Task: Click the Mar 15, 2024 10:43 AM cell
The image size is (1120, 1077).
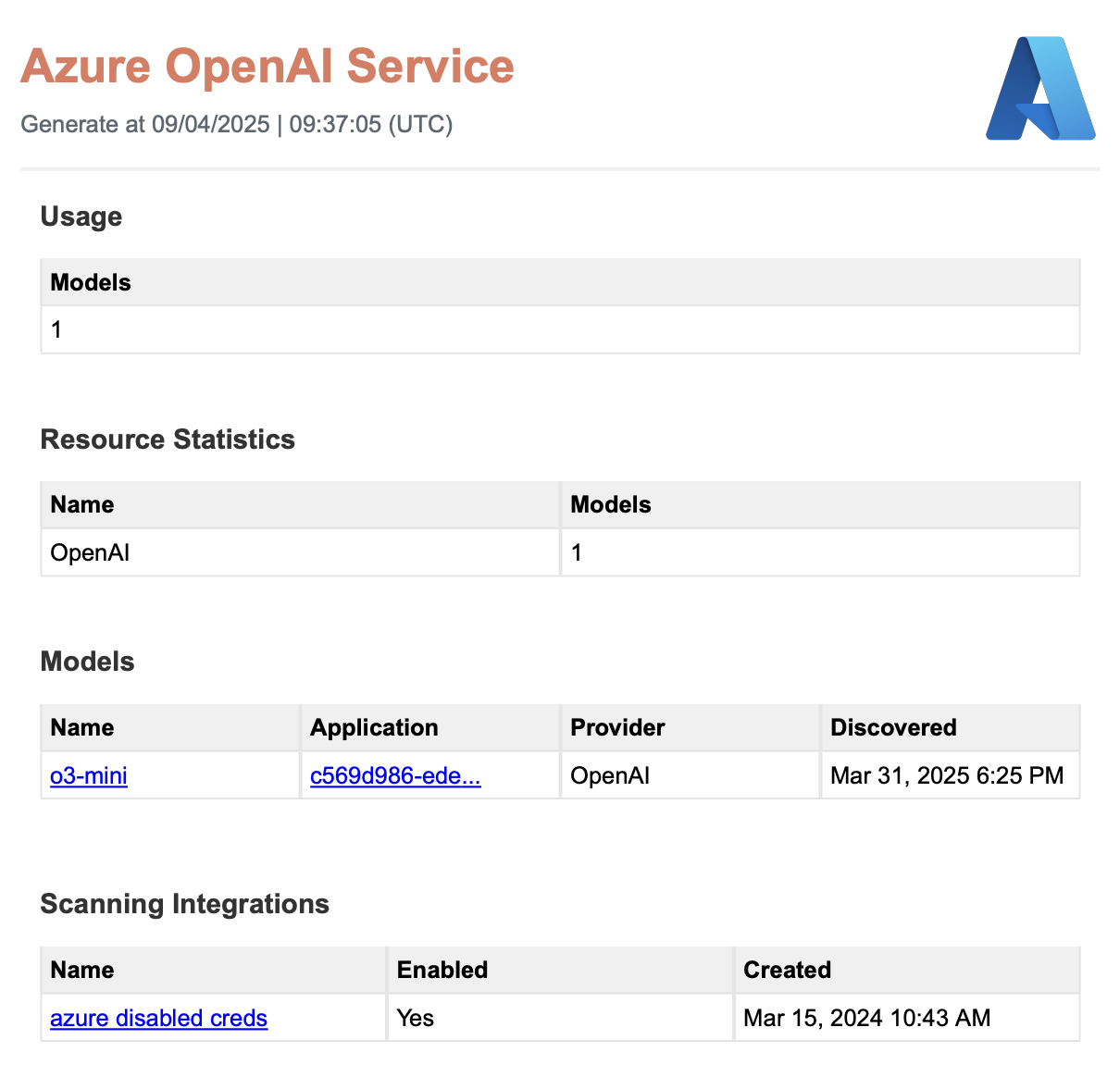Action: coord(866,1018)
